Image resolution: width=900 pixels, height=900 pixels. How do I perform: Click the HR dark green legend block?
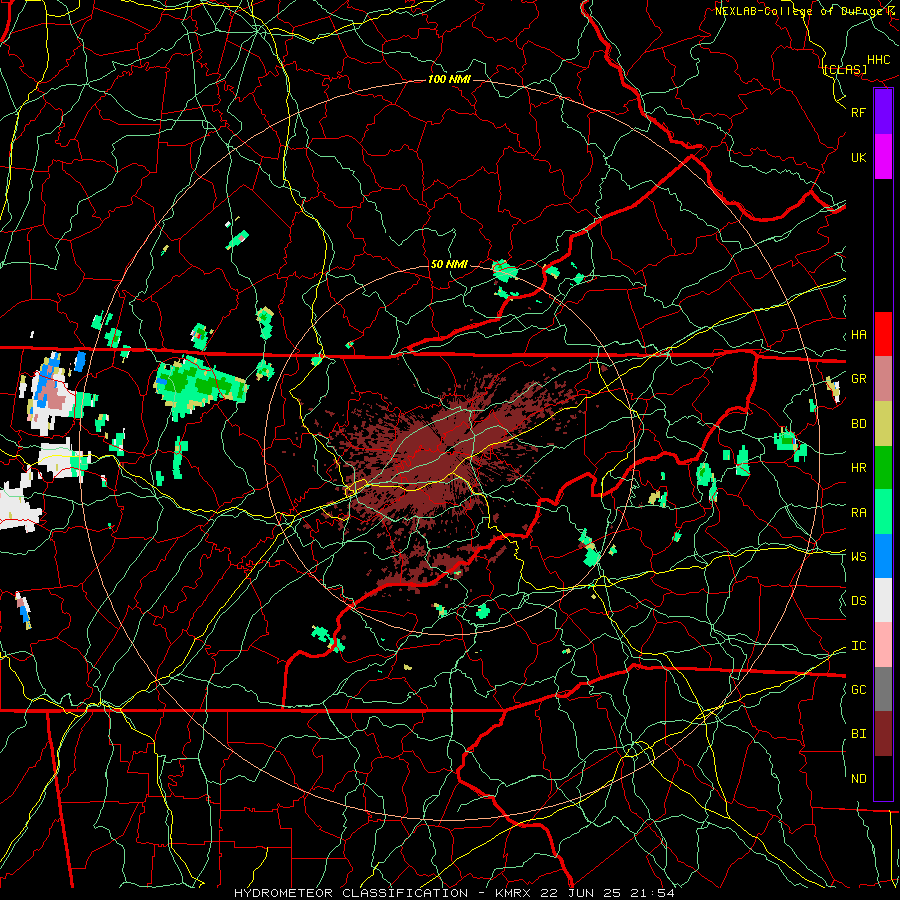click(x=883, y=467)
